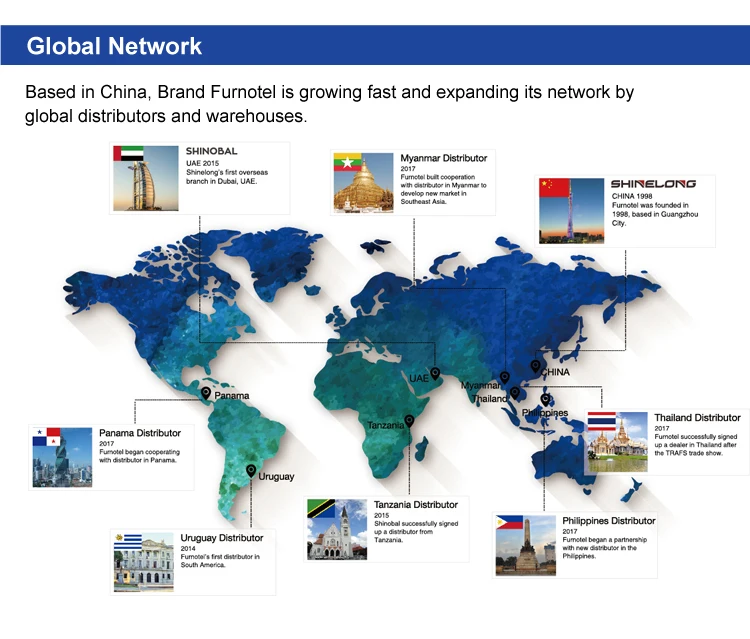The width and height of the screenshot is (750, 639).
Task: Open the Philippines monument photo
Action: point(526,545)
